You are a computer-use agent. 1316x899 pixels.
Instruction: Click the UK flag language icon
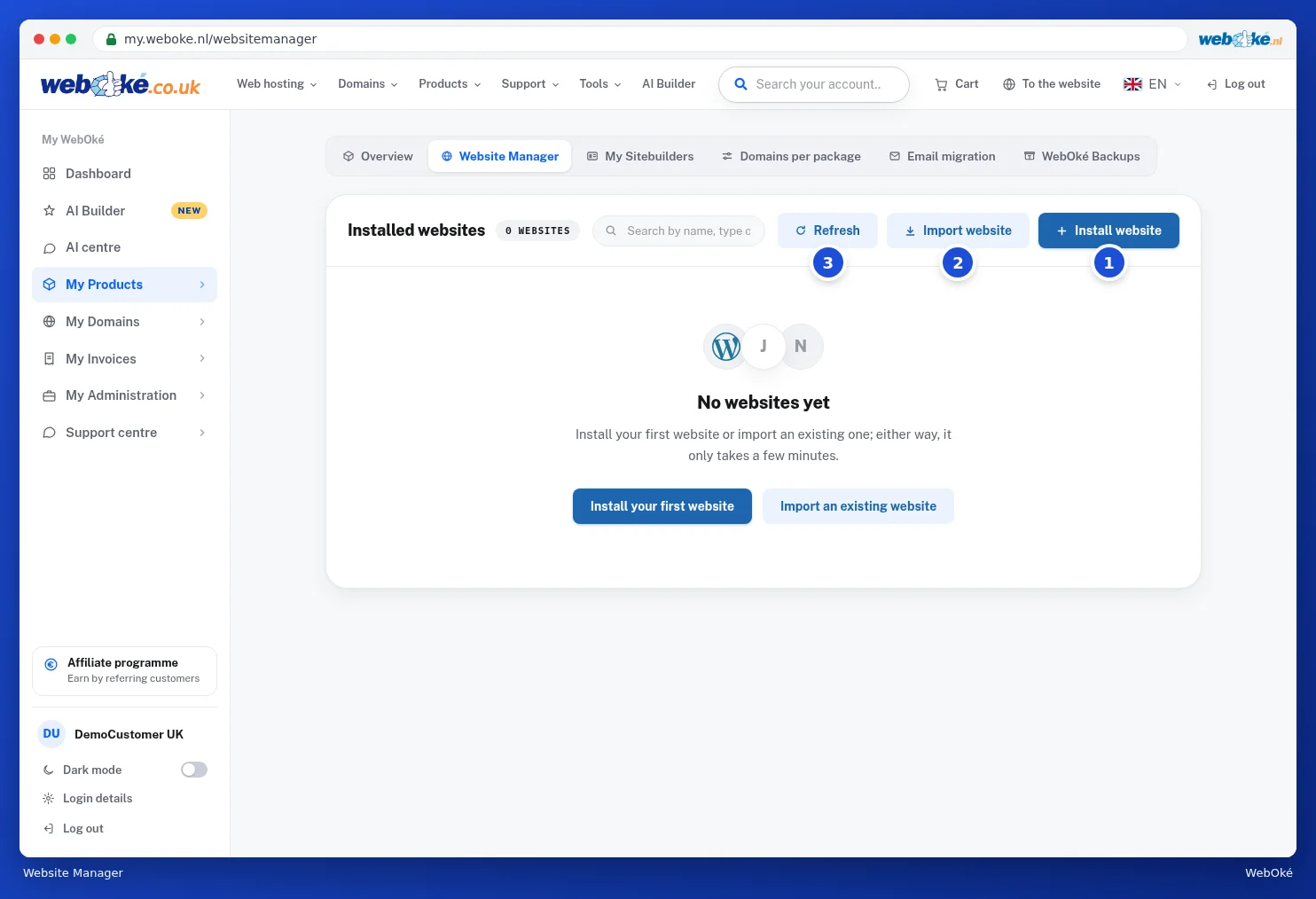(x=1132, y=84)
